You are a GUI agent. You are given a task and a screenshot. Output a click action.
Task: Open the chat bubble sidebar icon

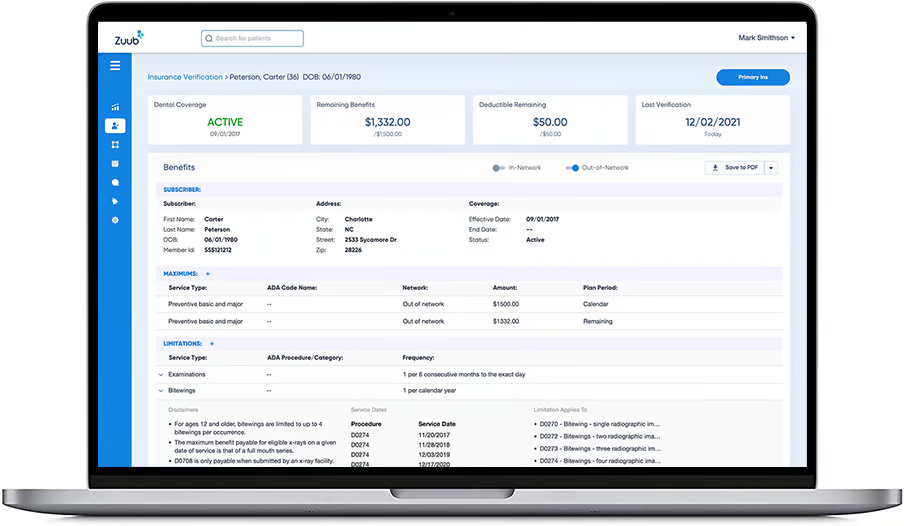pos(115,183)
